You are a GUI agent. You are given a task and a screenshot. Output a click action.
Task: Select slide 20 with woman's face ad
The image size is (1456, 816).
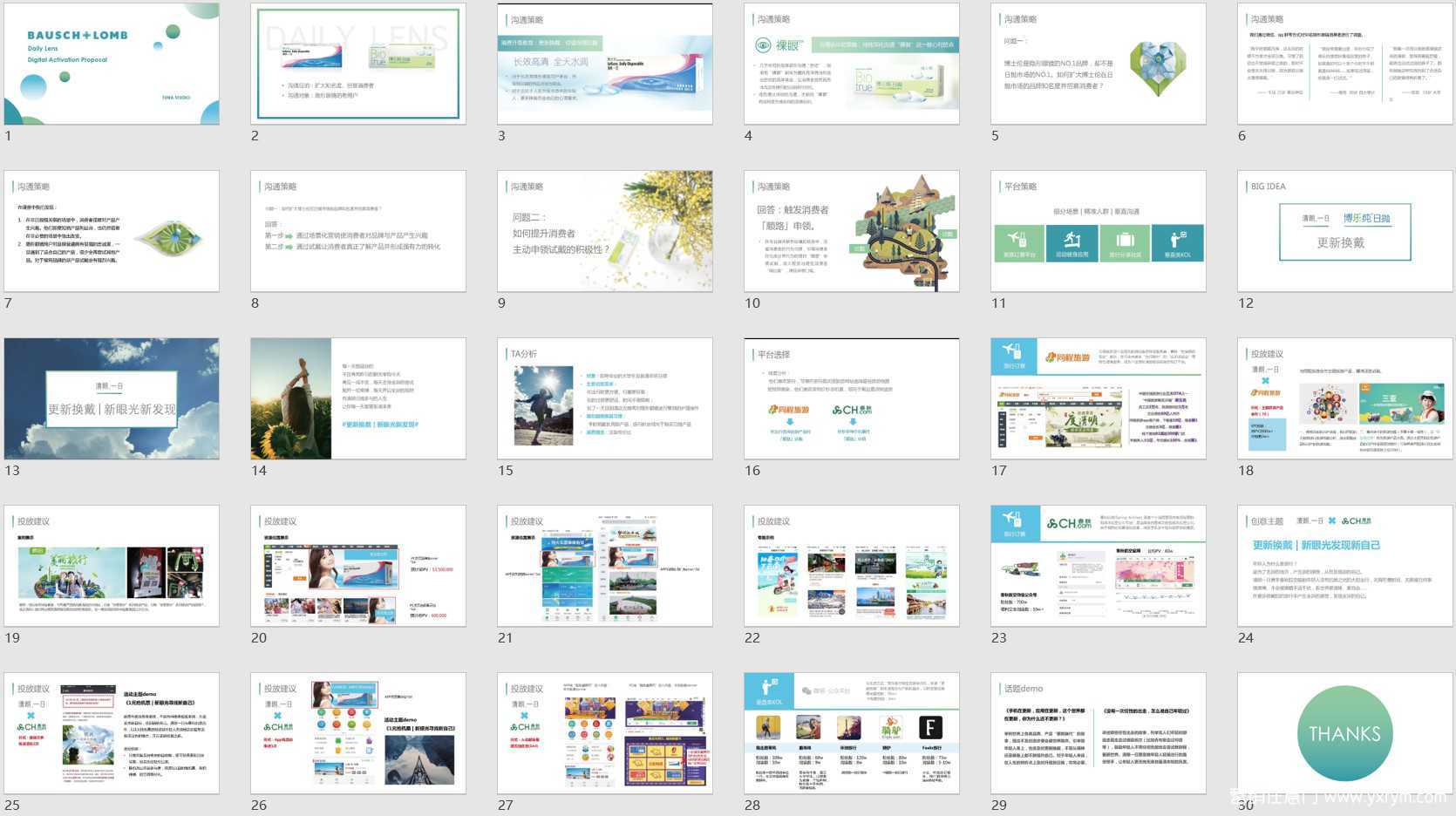pos(358,566)
